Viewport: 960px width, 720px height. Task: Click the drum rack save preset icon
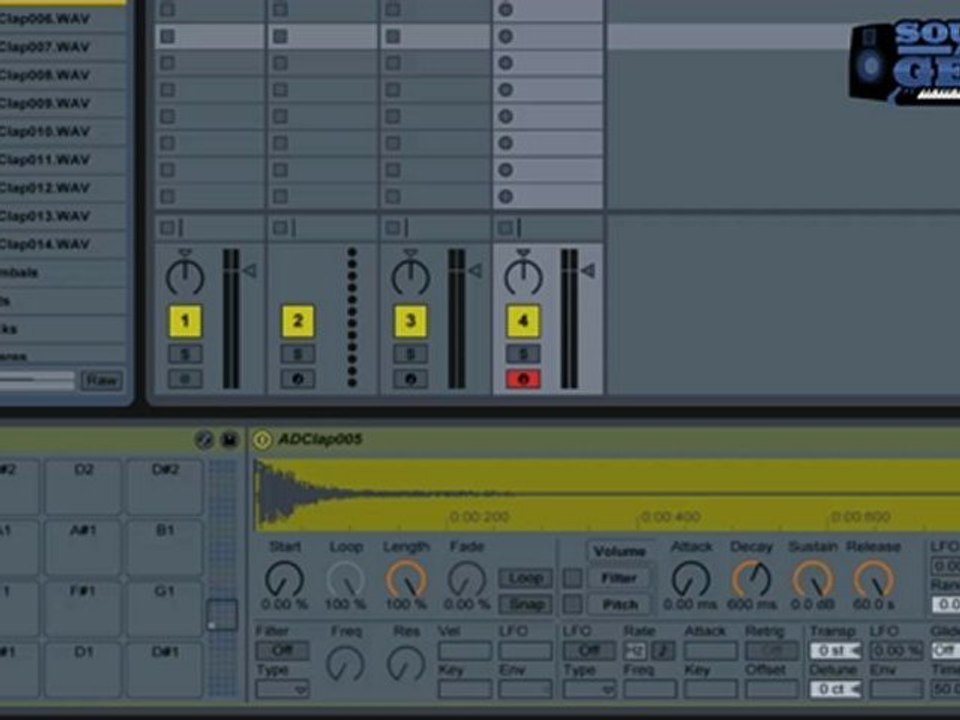coord(229,440)
